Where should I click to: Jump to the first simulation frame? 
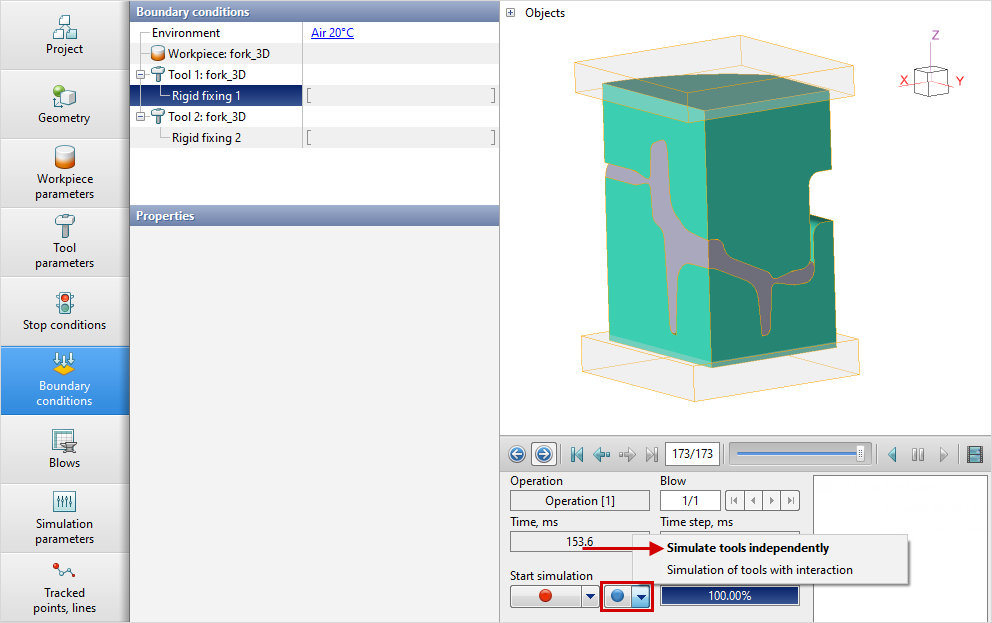(577, 454)
